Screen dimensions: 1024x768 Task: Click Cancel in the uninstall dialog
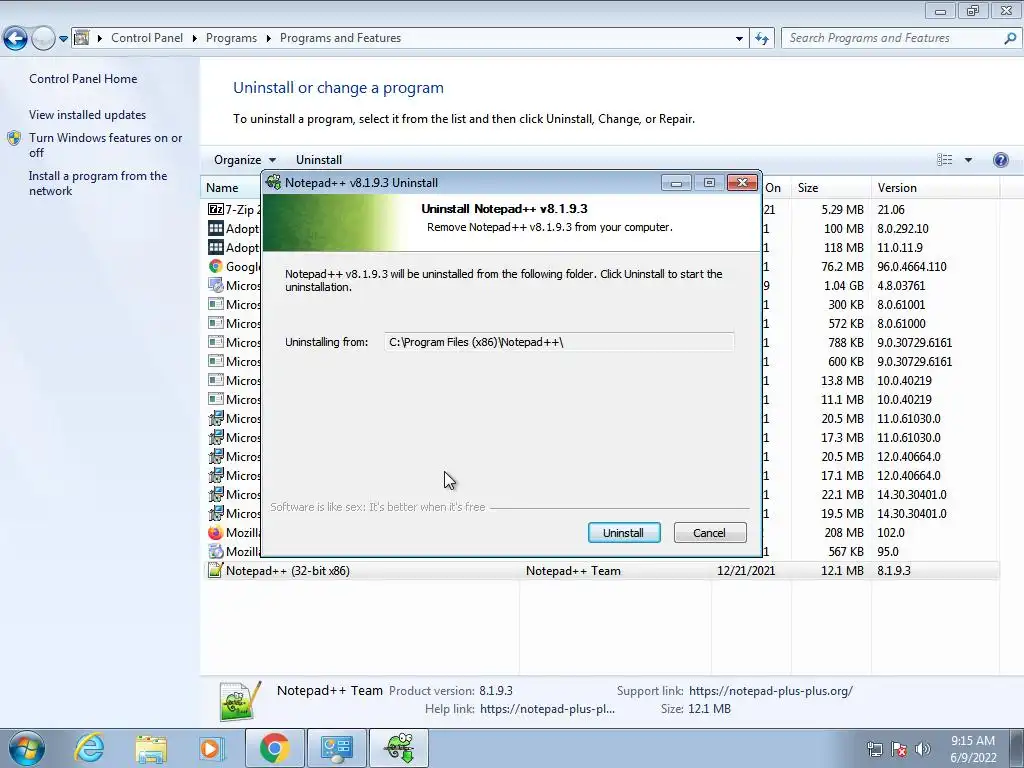pyautogui.click(x=709, y=533)
